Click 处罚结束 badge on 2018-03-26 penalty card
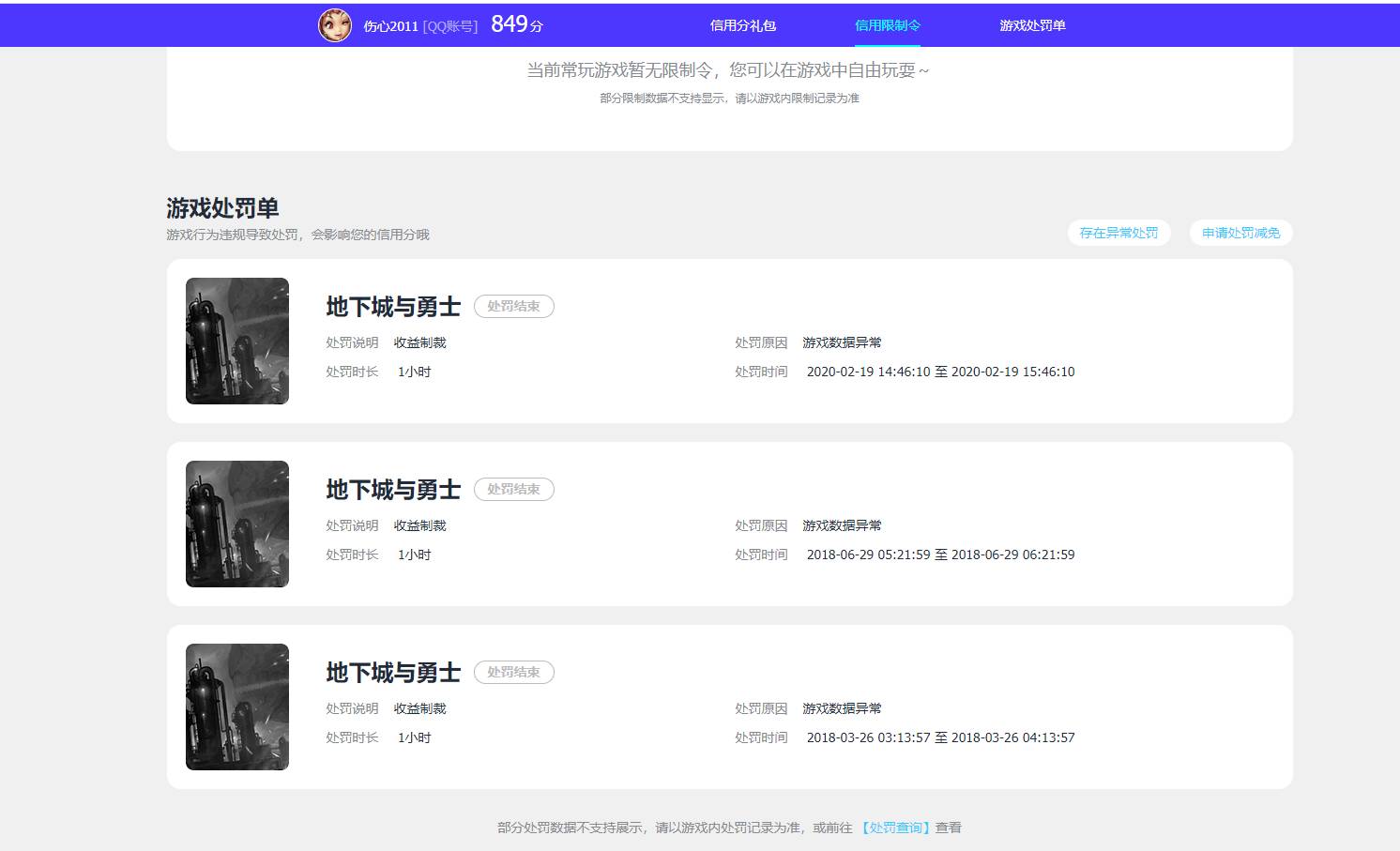The height and width of the screenshot is (851, 1400). click(513, 673)
